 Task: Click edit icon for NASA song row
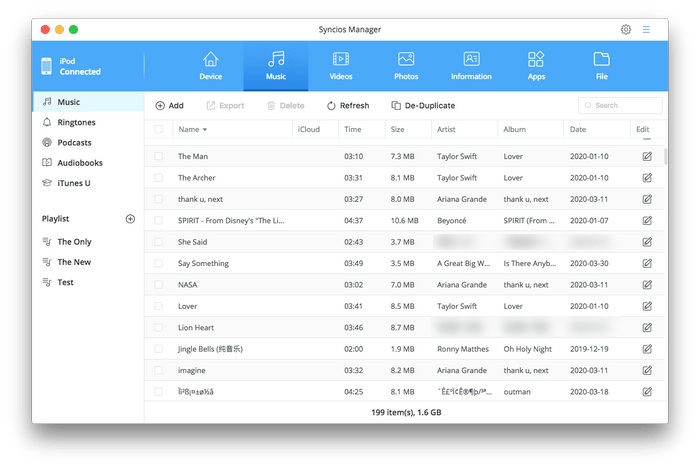[647, 285]
